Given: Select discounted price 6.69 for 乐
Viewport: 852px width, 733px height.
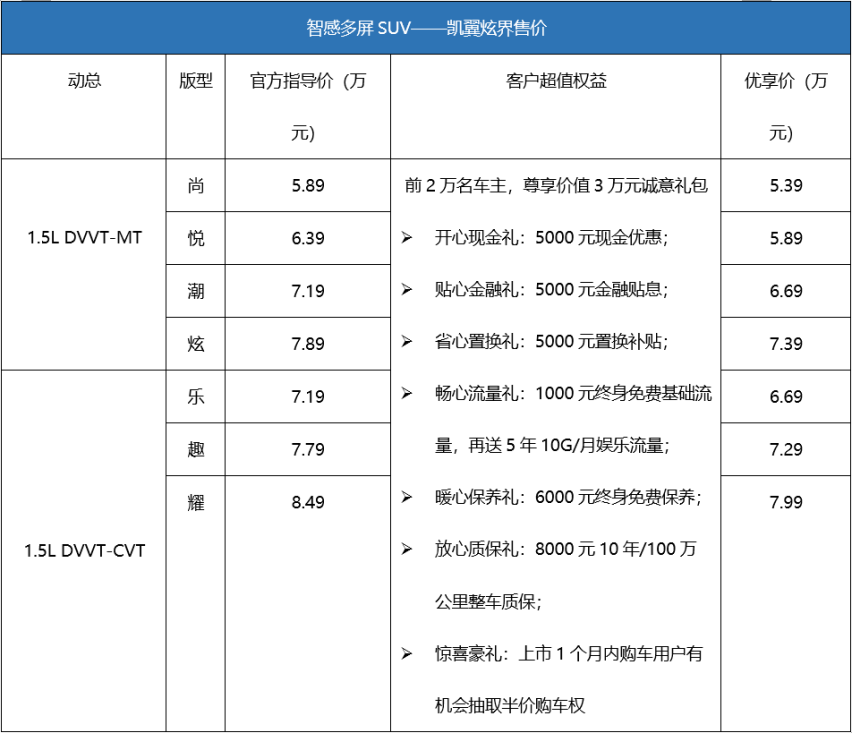Looking at the screenshot, I should (x=786, y=396).
